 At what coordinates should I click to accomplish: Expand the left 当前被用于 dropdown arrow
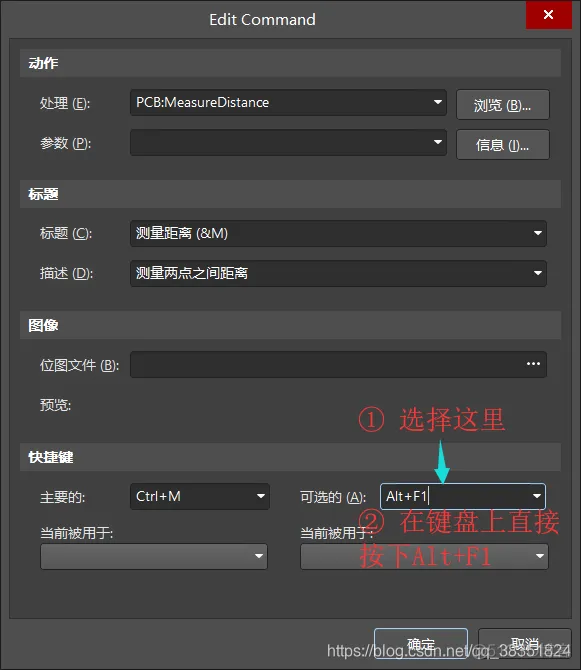tap(258, 556)
